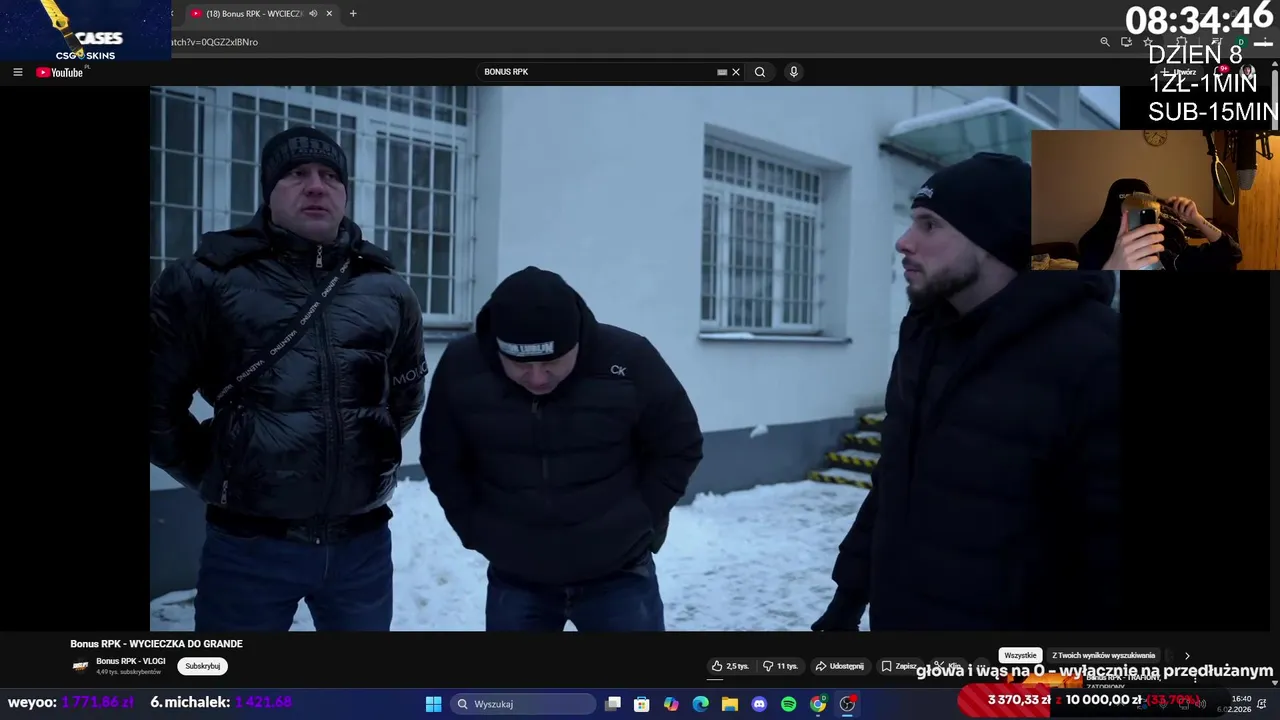Open a new browser tab with plus

pyautogui.click(x=353, y=14)
